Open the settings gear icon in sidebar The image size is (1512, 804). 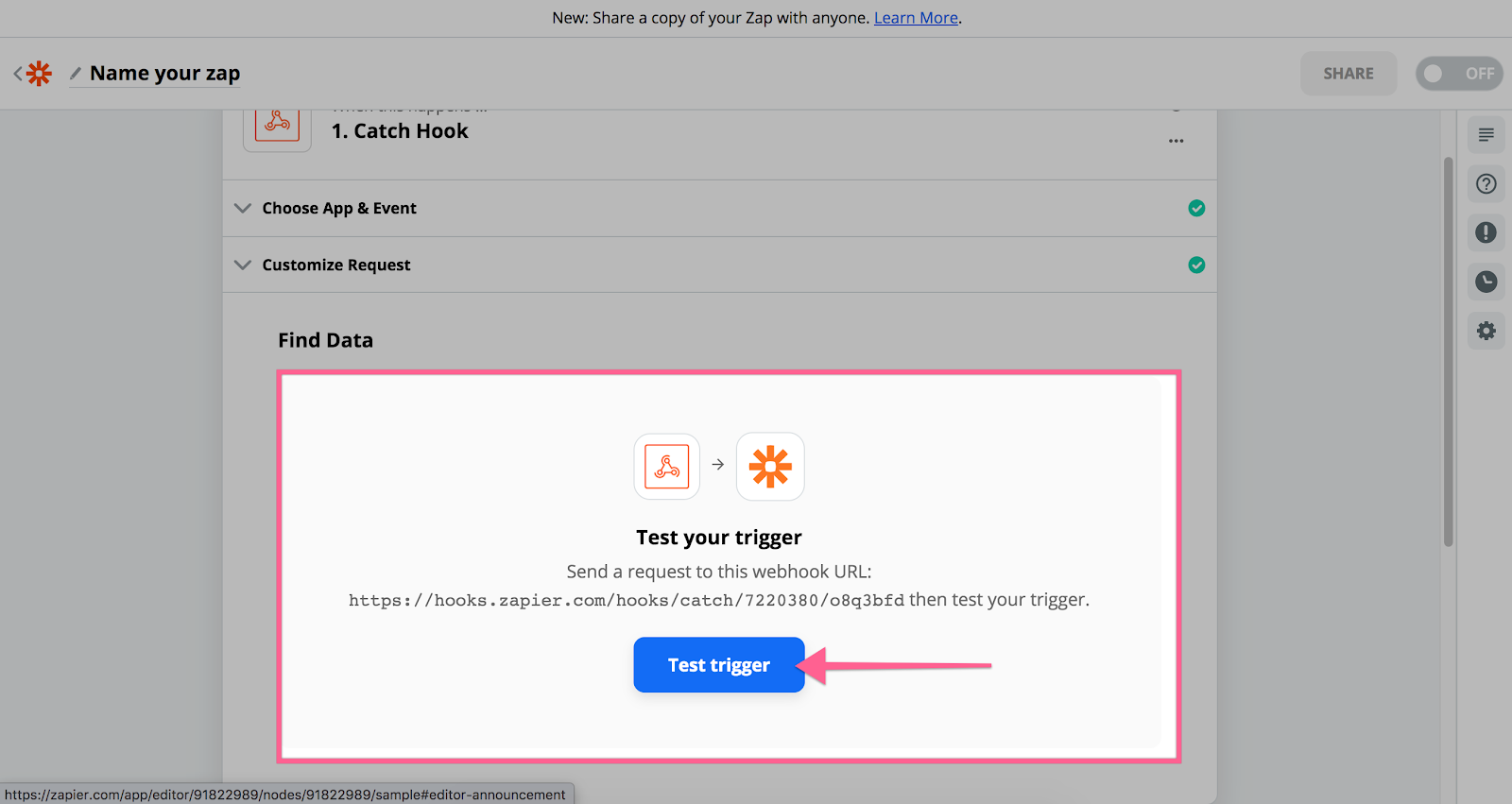click(x=1486, y=331)
